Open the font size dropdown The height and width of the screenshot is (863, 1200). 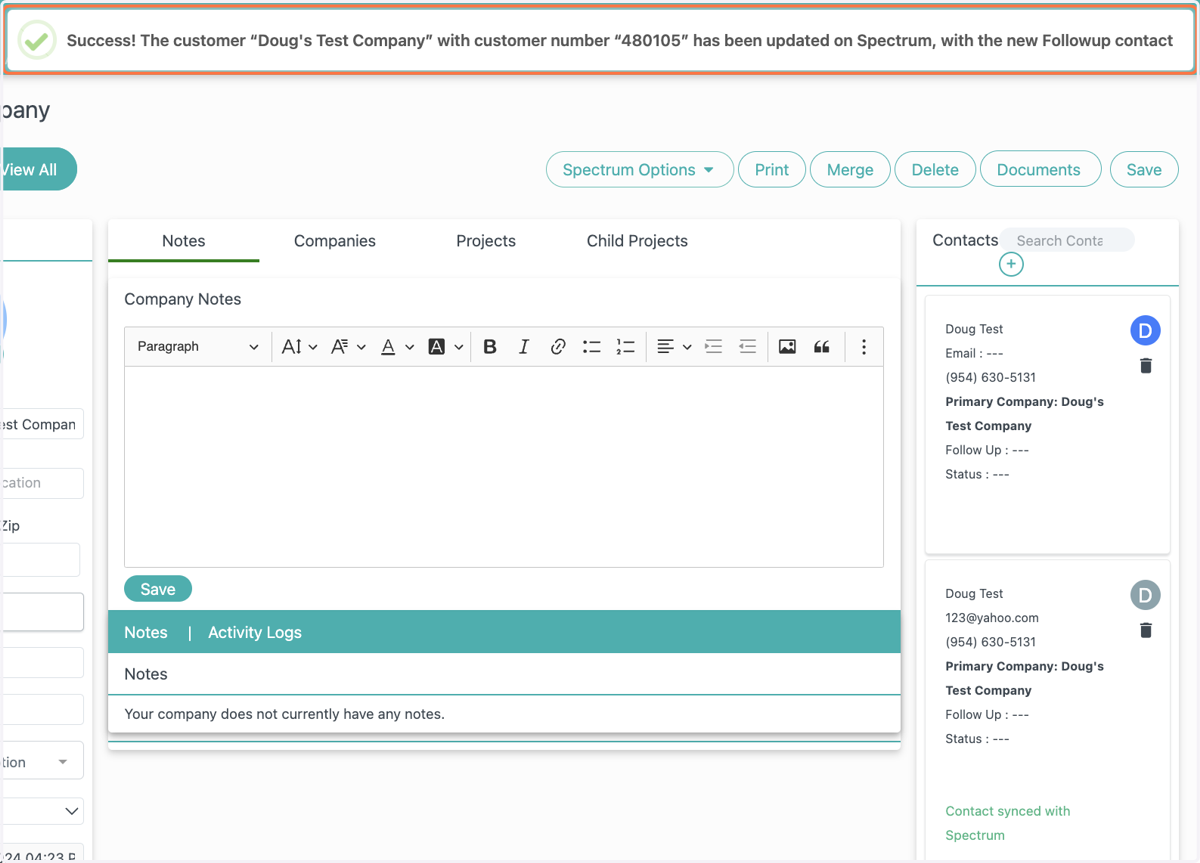tap(300, 347)
